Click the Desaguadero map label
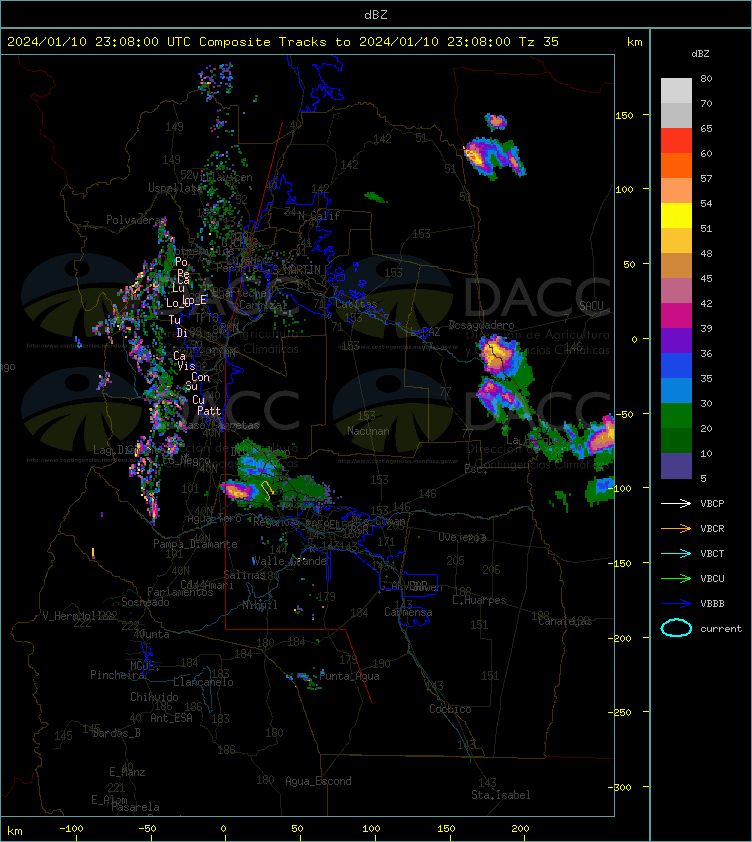The image size is (752, 842). 481,325
